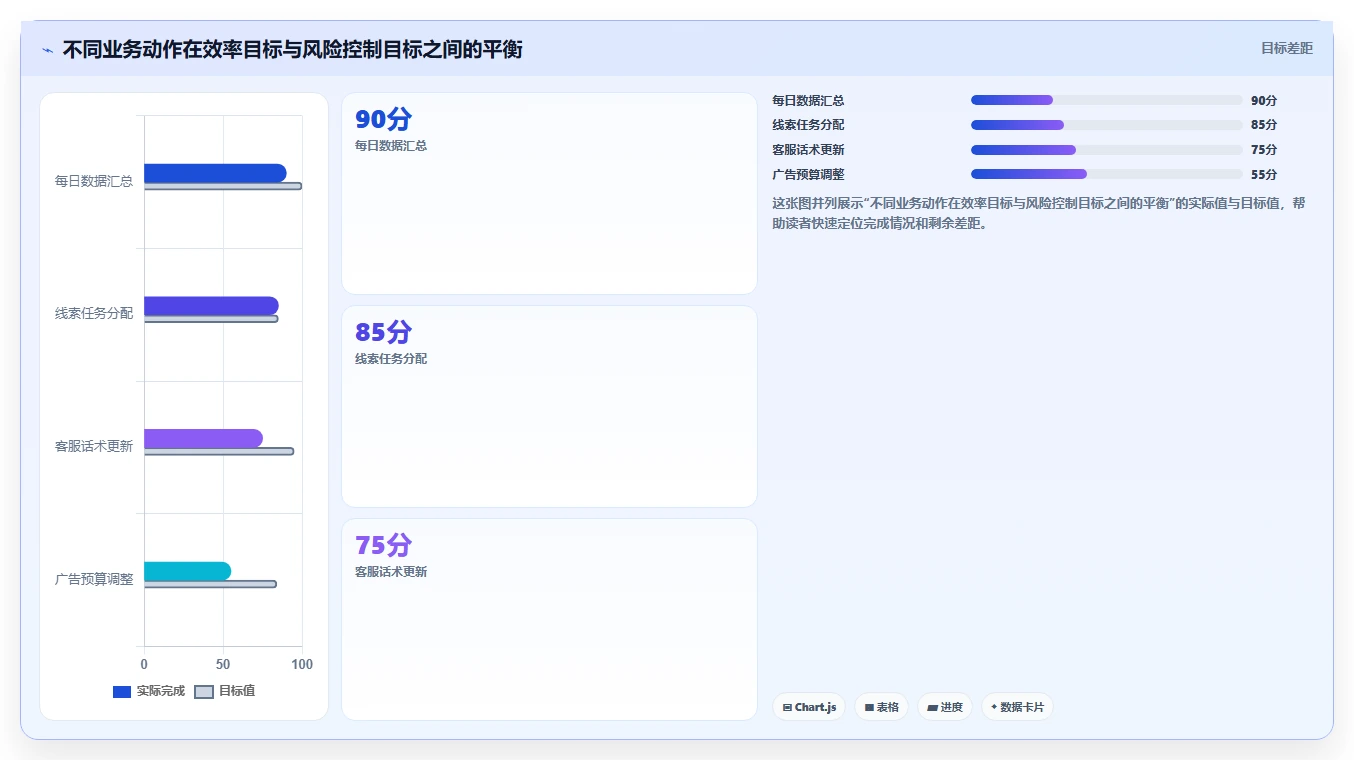The image size is (1354, 760).
Task: Click the 客服话术更新 progress bar
Action: pos(1106,150)
